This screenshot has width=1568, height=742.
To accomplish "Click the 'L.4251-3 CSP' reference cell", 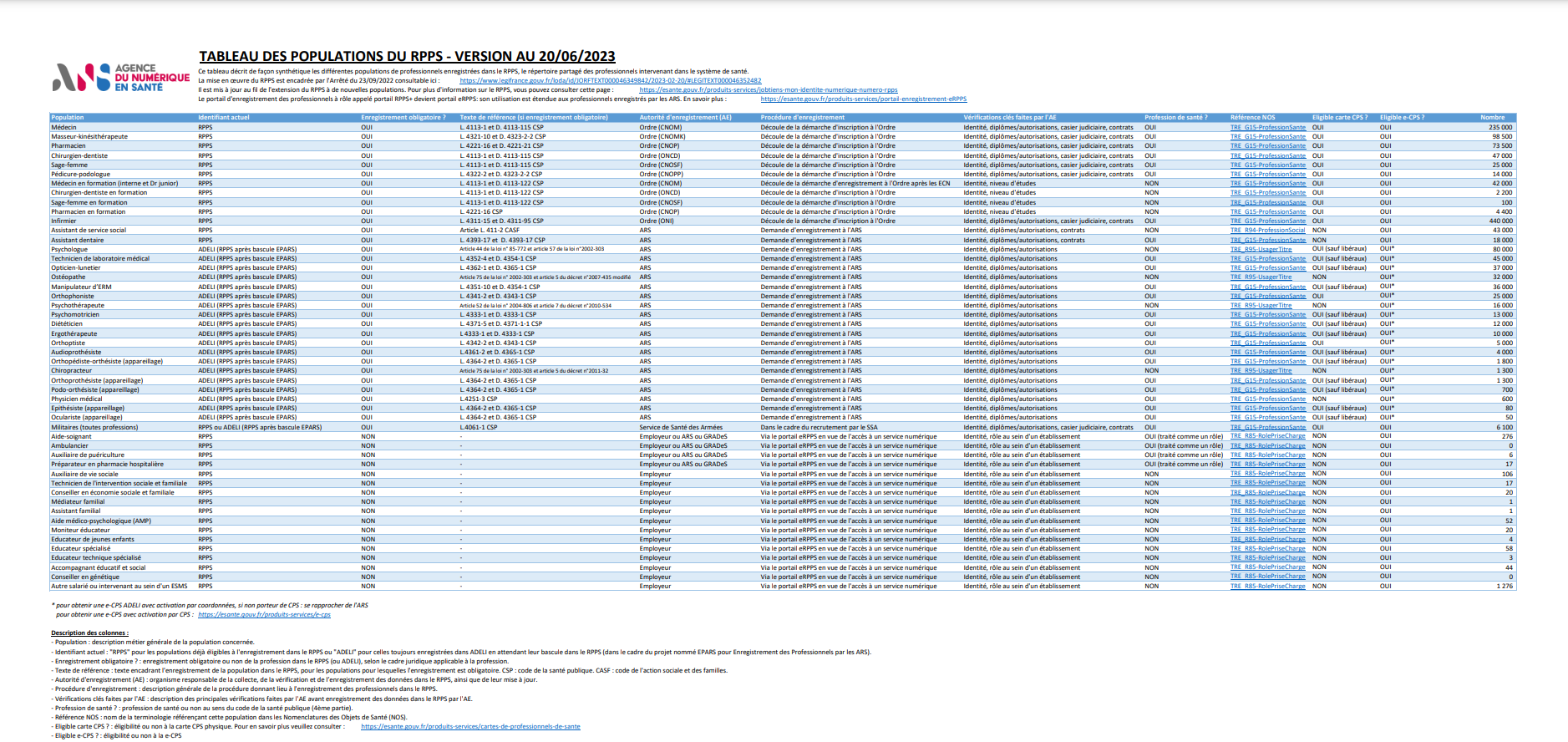I will click(479, 399).
